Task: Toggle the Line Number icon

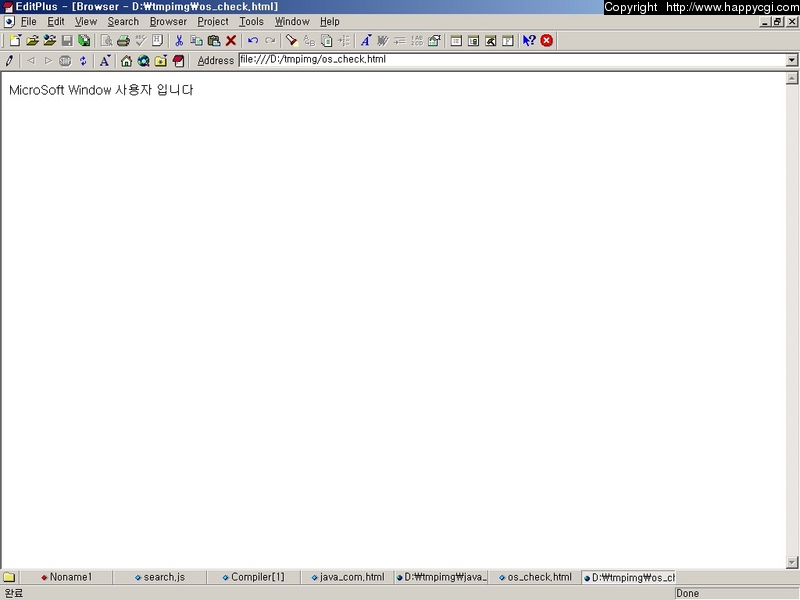Action: pyautogui.click(x=417, y=41)
